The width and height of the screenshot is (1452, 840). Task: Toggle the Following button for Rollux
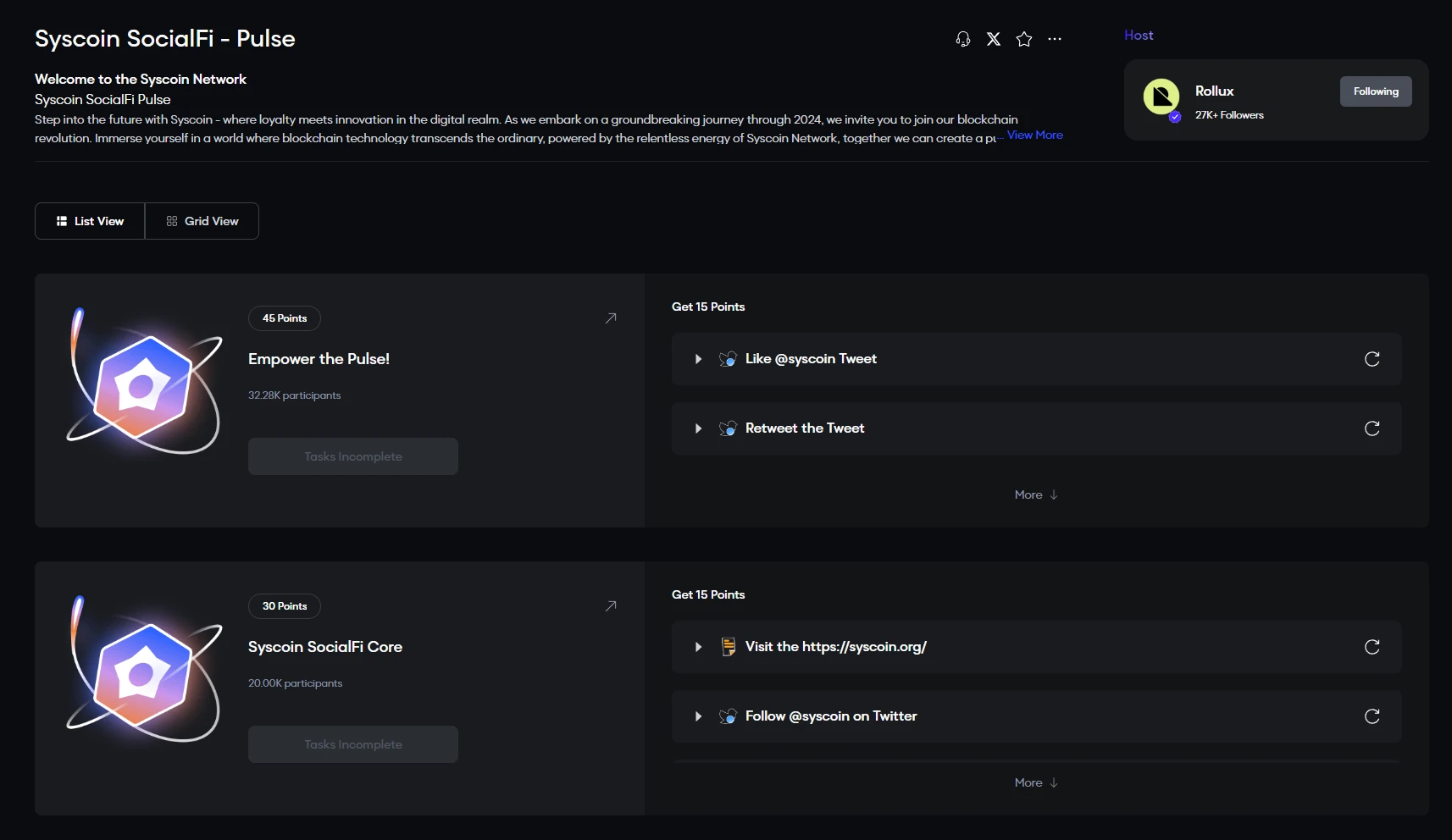tap(1375, 91)
